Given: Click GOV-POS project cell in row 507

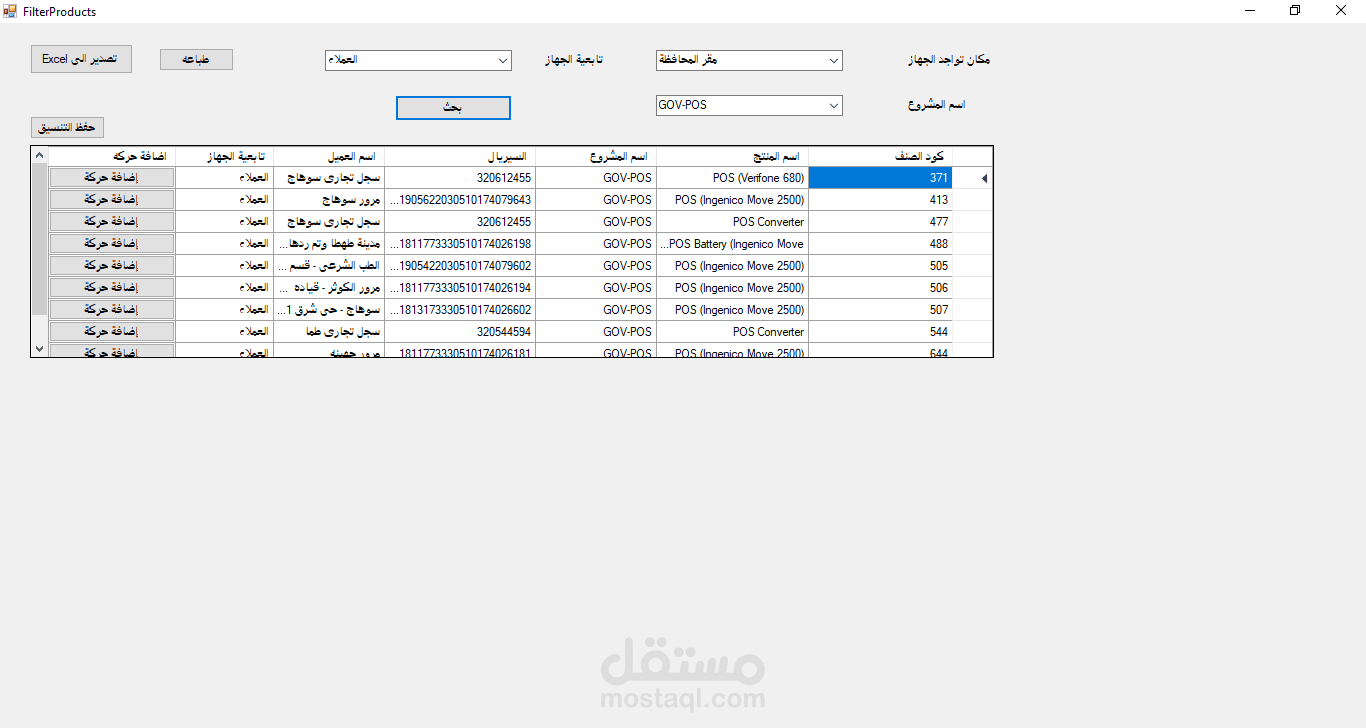Looking at the screenshot, I should click(x=596, y=310).
